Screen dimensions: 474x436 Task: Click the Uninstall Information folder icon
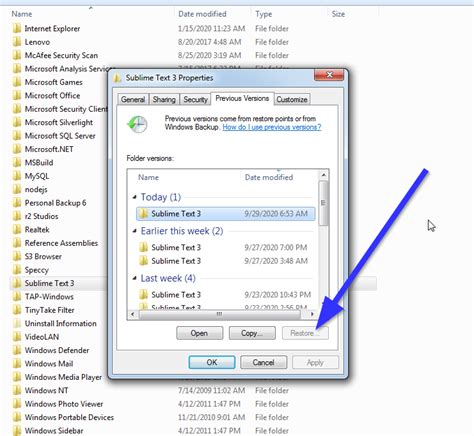[x=17, y=323]
